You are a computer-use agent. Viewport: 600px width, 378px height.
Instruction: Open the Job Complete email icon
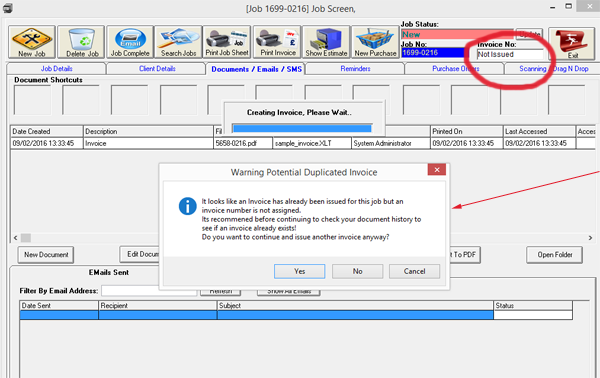(x=130, y=42)
